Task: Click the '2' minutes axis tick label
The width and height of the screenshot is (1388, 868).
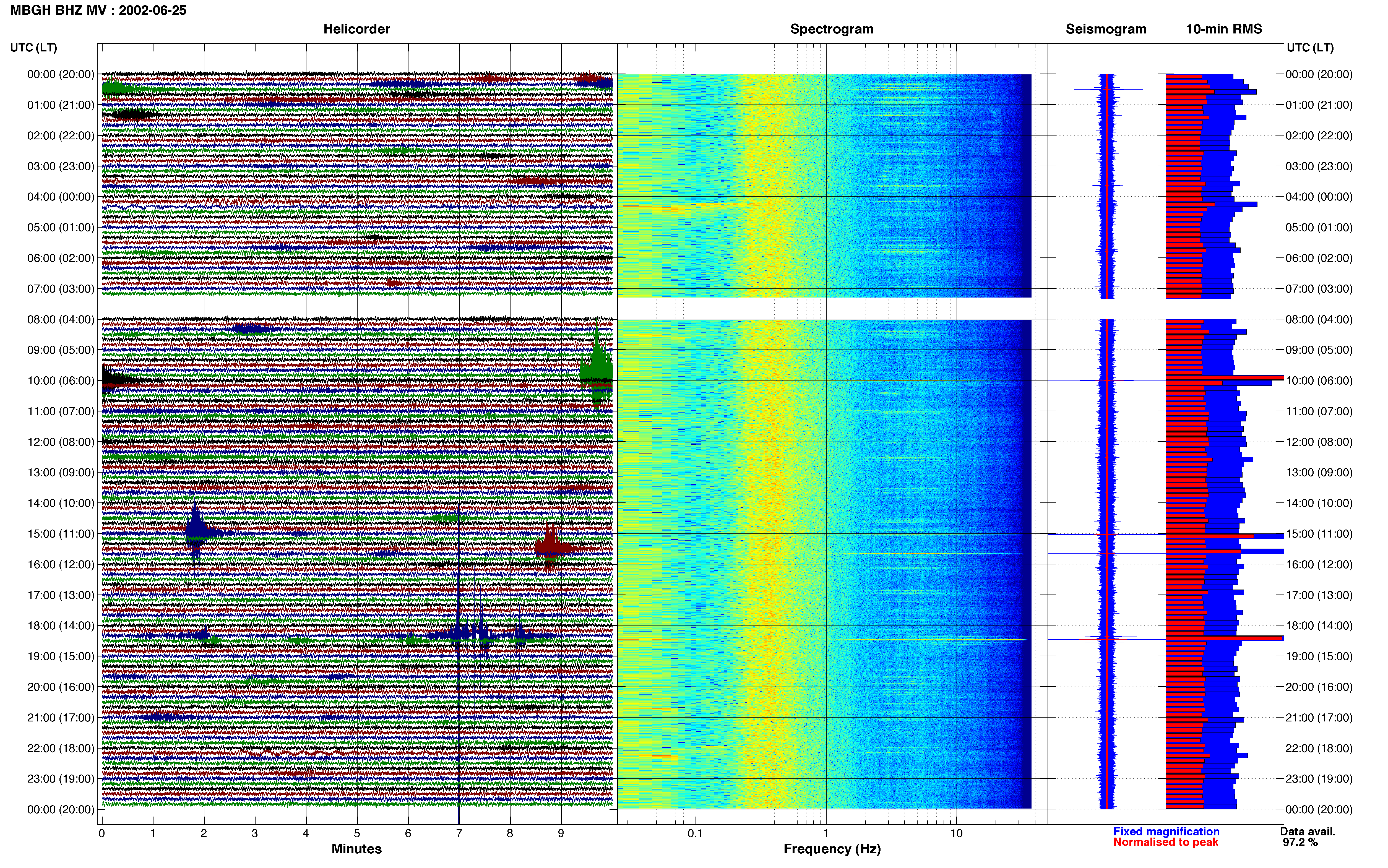Action: (204, 833)
